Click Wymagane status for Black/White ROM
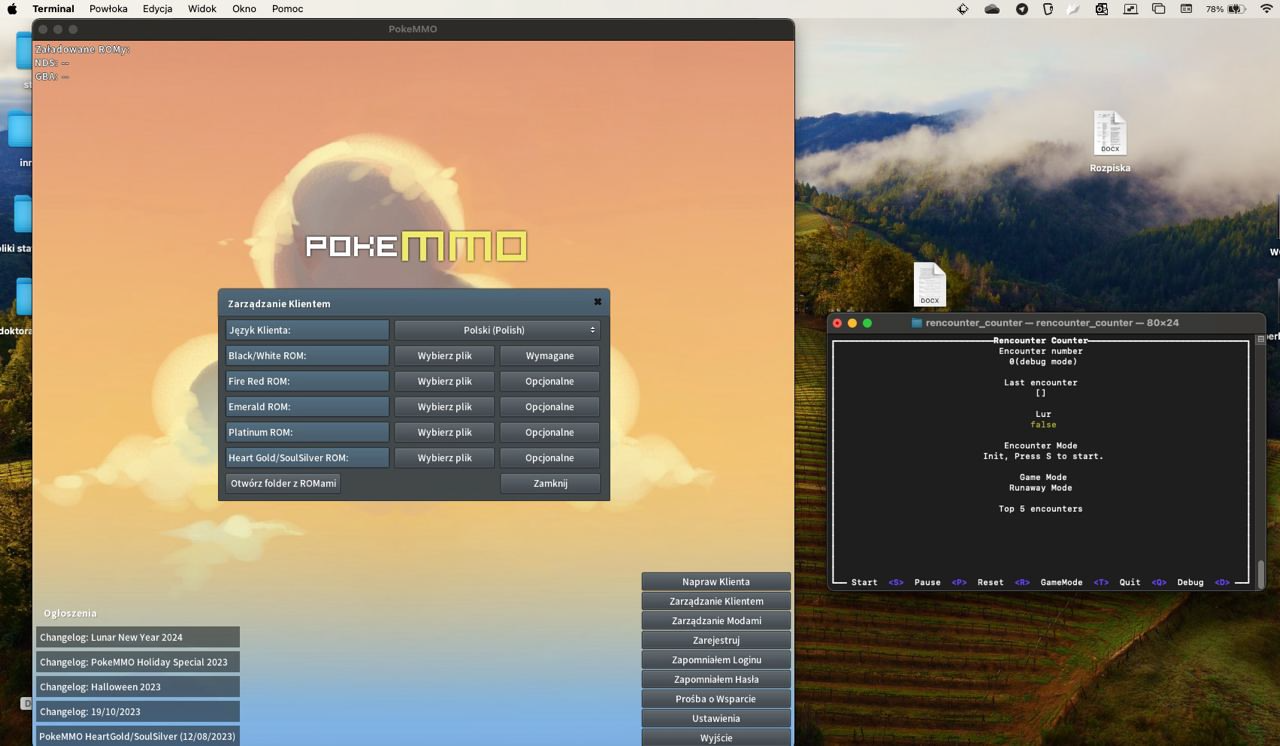1280x746 pixels. tap(550, 356)
